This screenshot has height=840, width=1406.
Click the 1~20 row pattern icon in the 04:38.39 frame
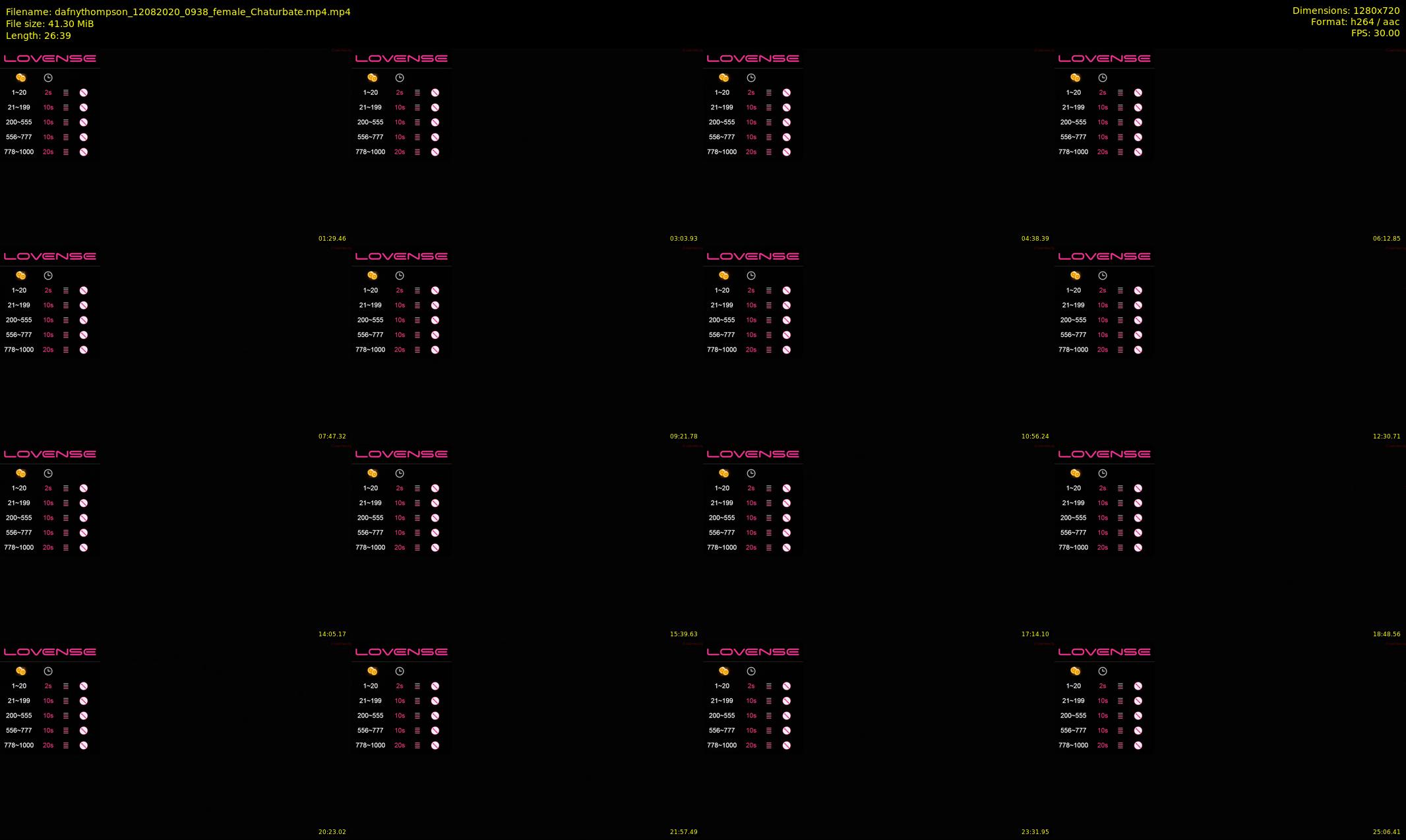[x=769, y=93]
